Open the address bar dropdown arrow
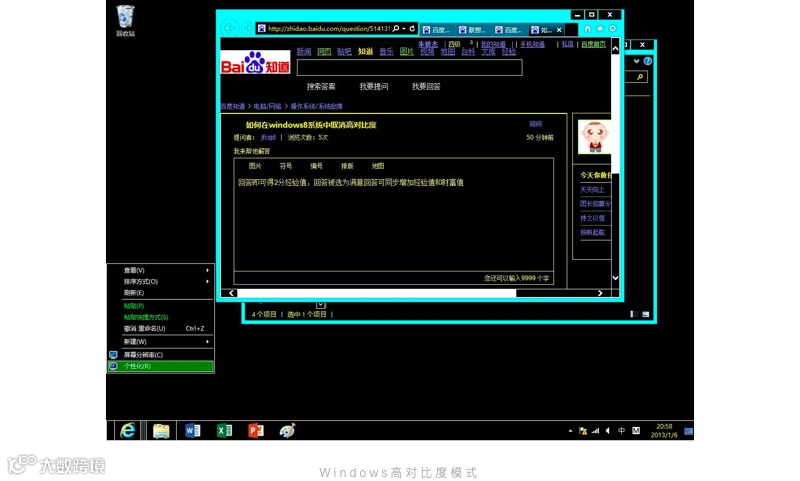Viewport: 800px width, 481px height. 404,29
